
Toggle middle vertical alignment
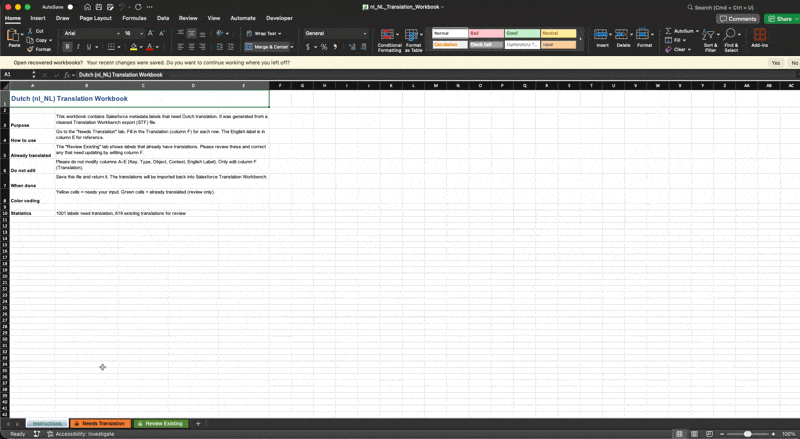pos(191,33)
